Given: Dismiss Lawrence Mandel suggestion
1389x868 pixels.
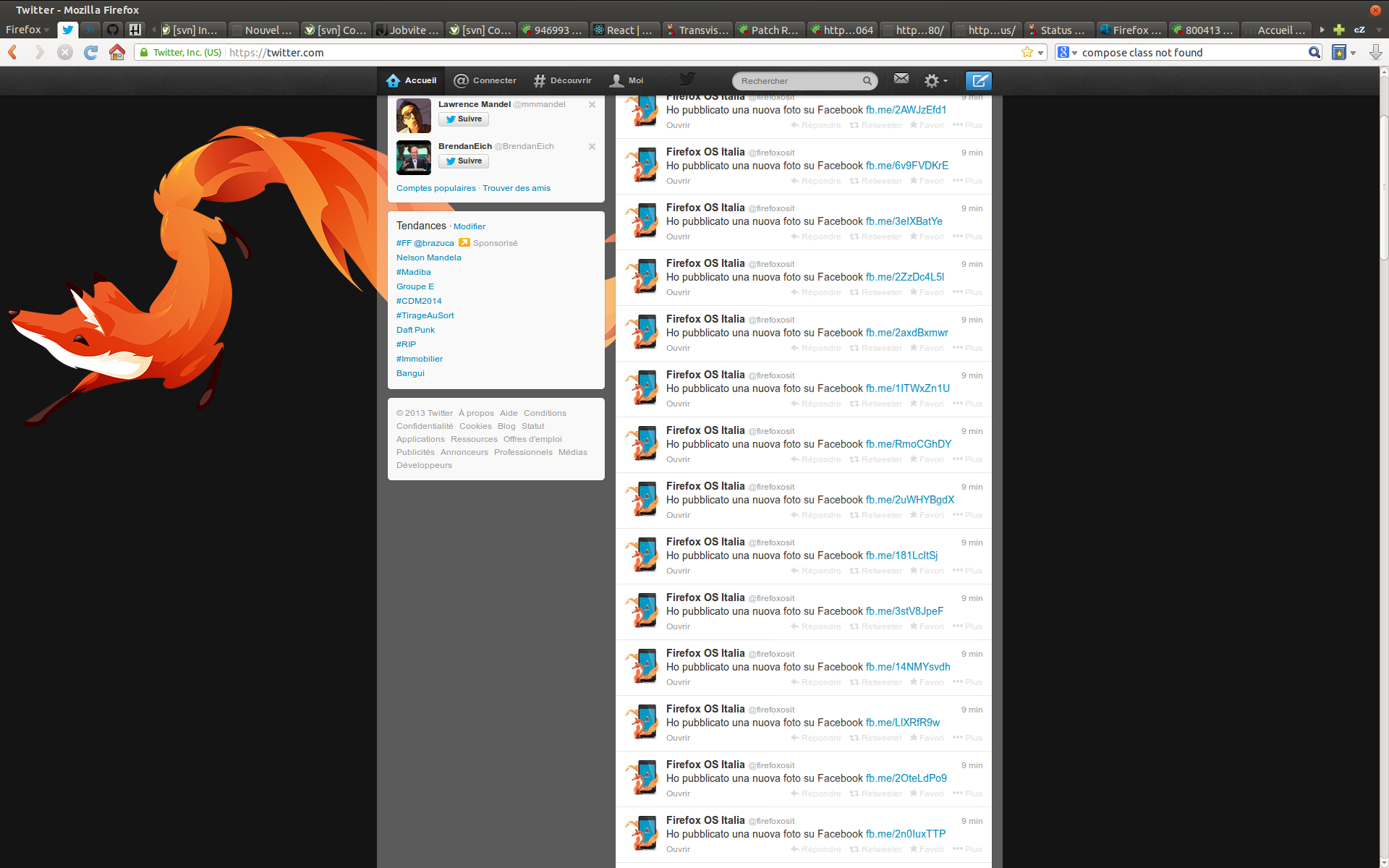Looking at the screenshot, I should 592,105.
